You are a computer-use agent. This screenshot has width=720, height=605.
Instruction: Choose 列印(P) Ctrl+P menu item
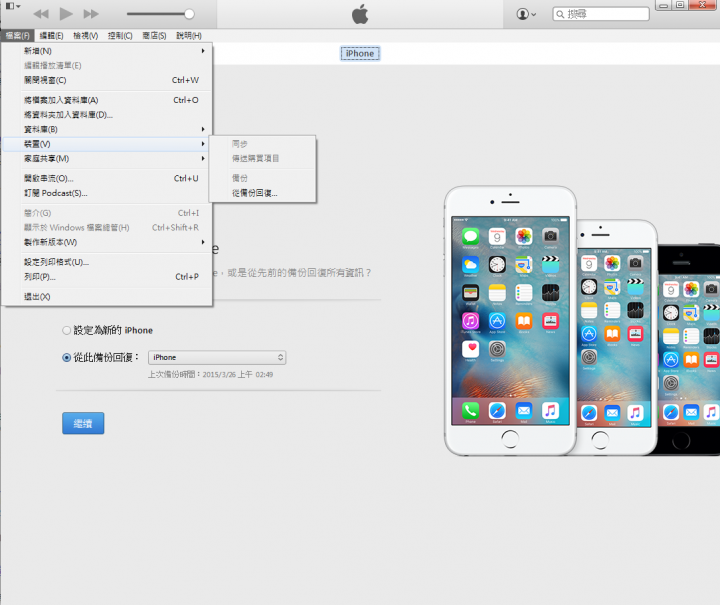[x=107, y=276]
